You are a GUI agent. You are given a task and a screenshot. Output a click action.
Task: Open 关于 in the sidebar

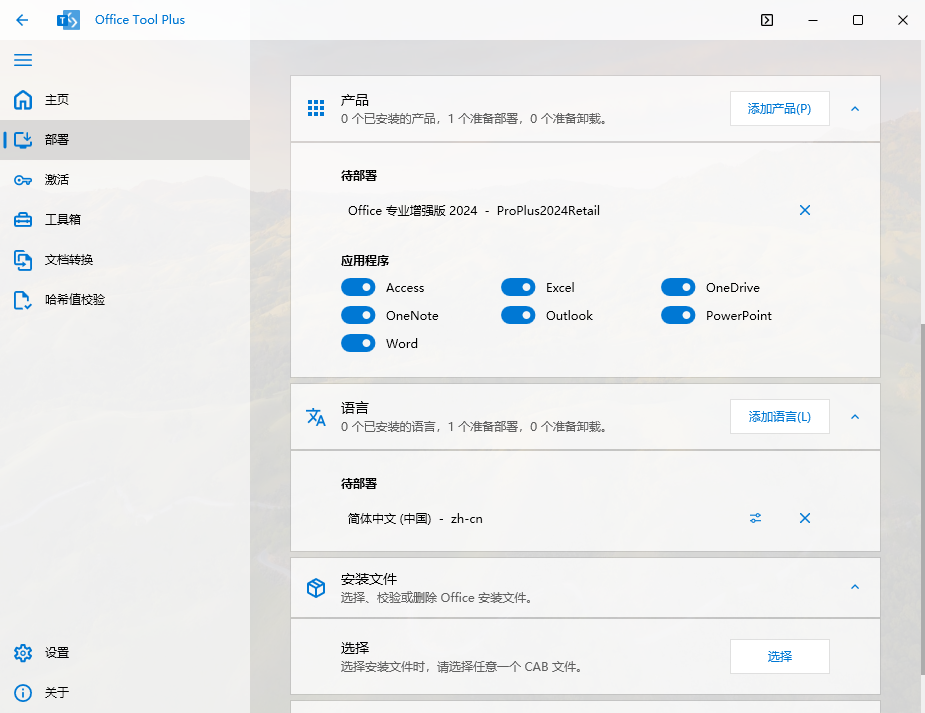click(125, 692)
